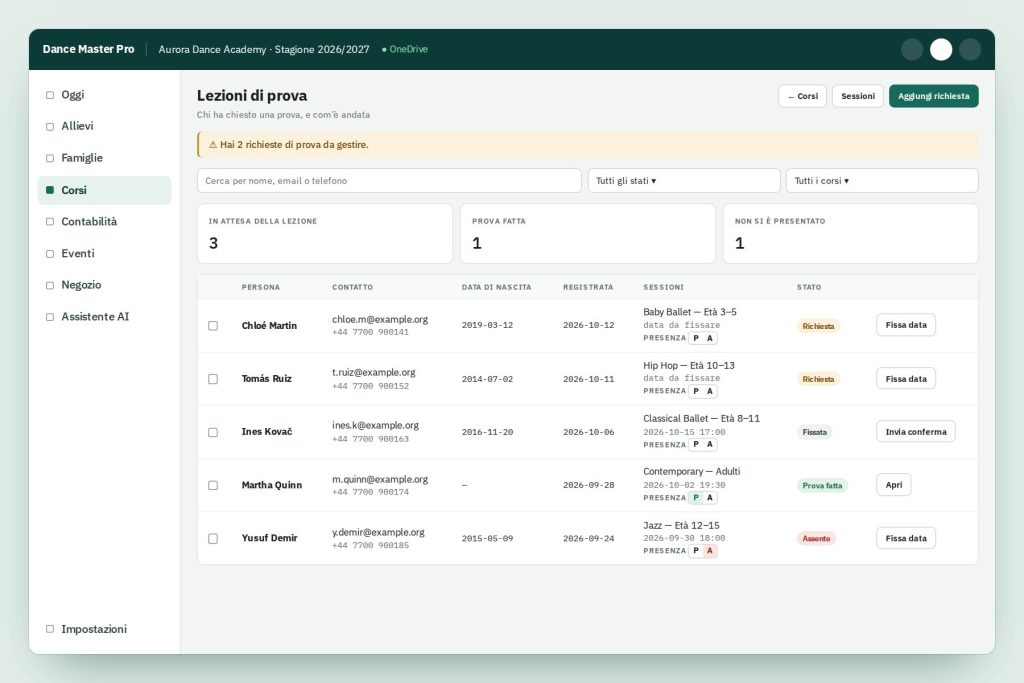The image size is (1024, 683).
Task: Click the leftmost dark circle in the header
Action: (912, 50)
